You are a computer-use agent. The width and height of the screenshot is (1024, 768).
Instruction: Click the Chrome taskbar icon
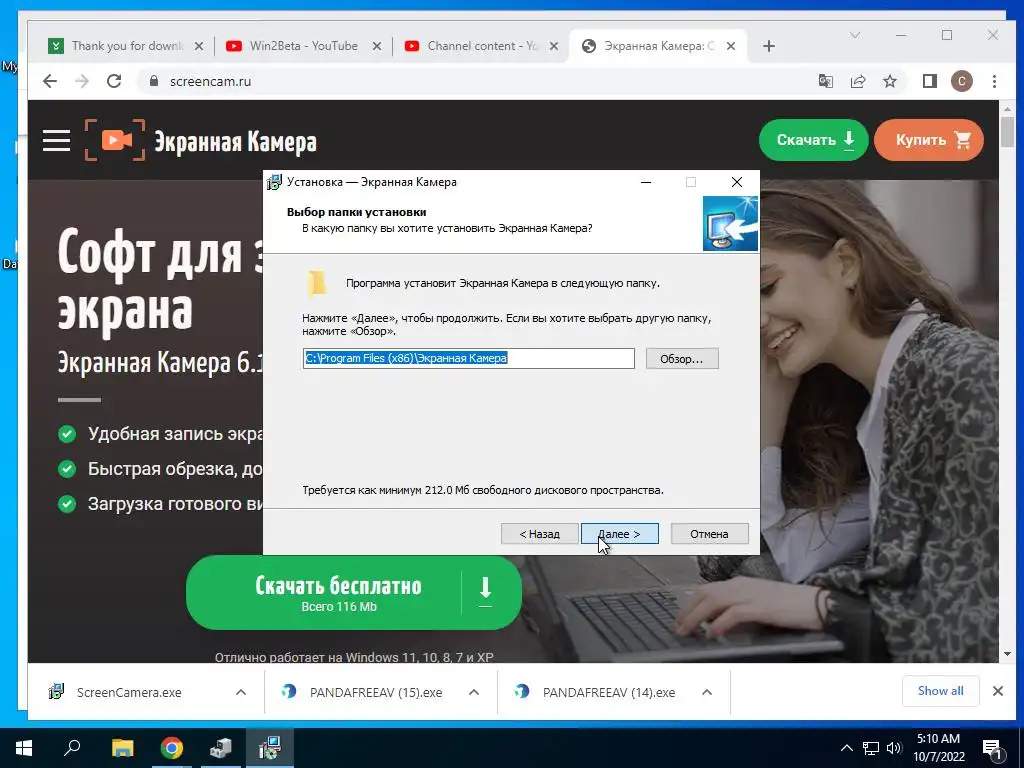coord(171,748)
